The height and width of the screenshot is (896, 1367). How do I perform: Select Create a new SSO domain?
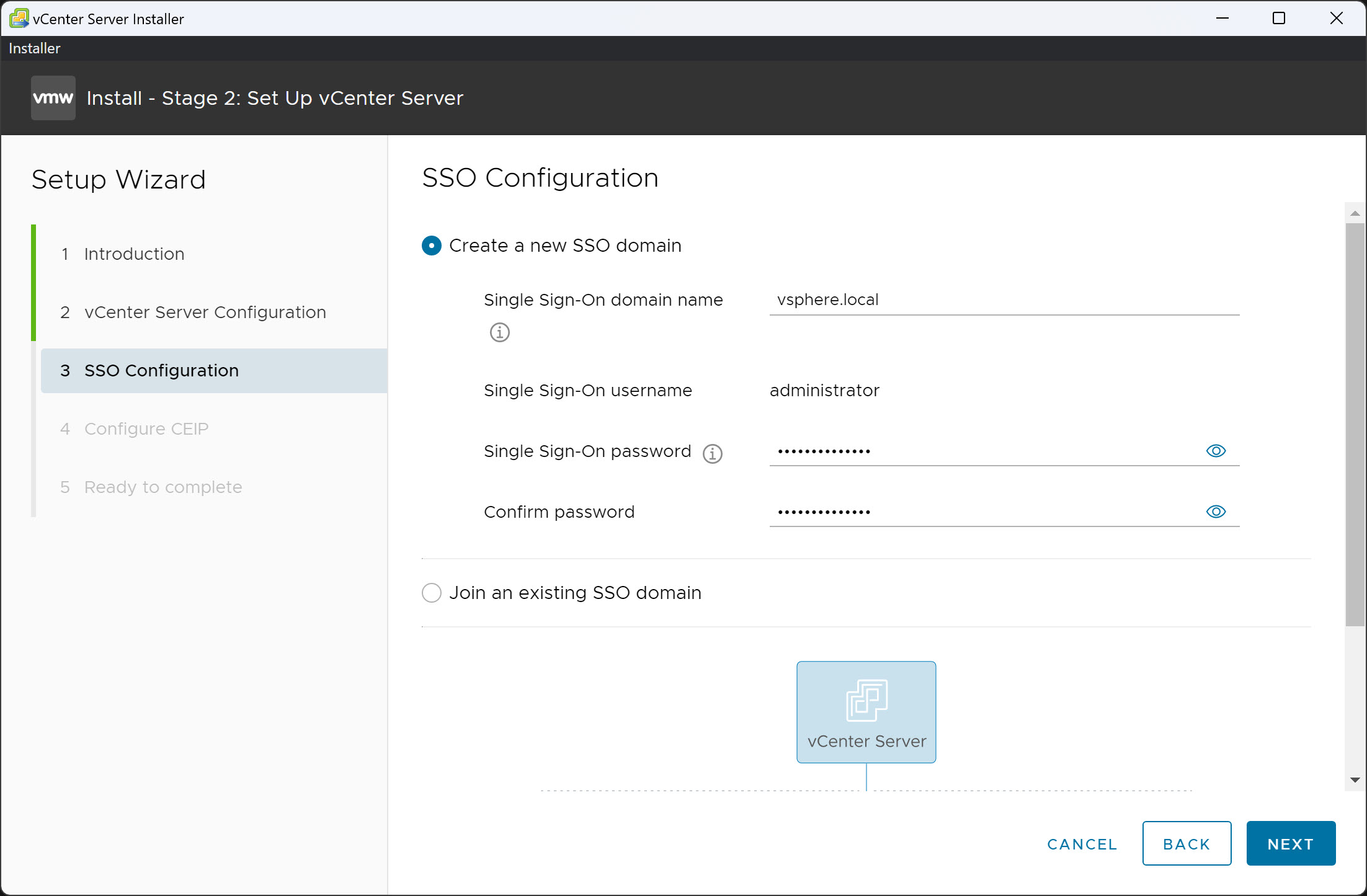coord(431,246)
